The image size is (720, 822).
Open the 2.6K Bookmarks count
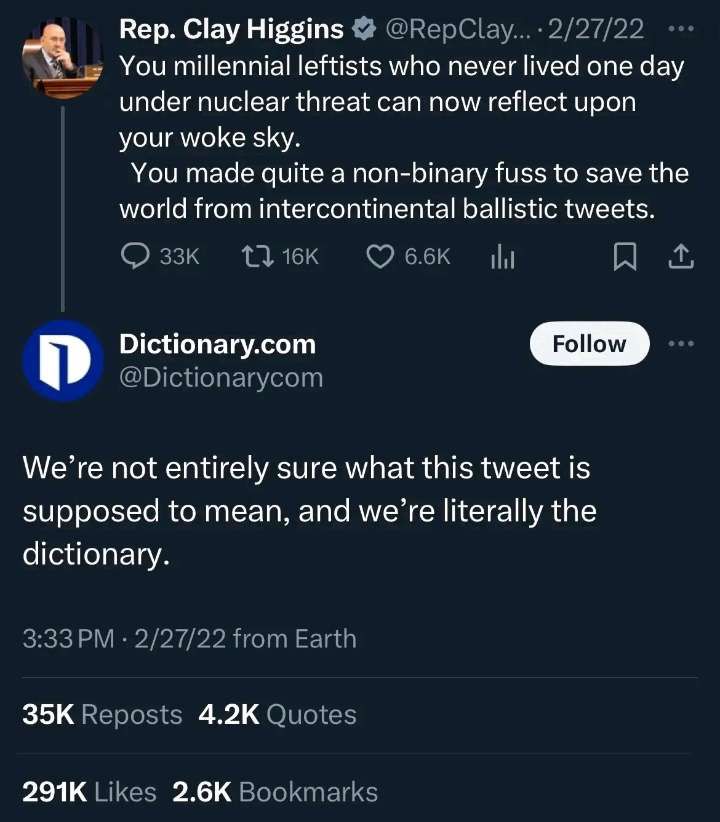click(275, 793)
